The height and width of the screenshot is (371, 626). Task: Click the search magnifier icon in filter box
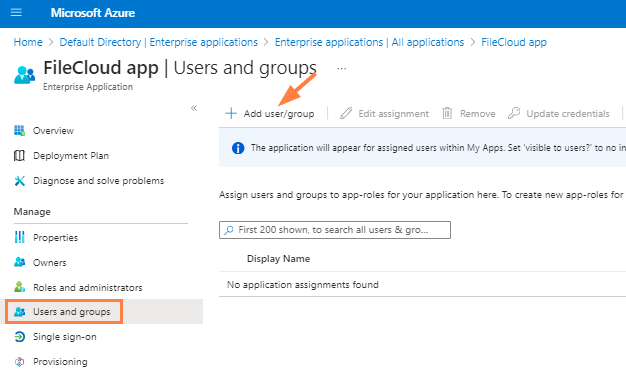click(229, 230)
